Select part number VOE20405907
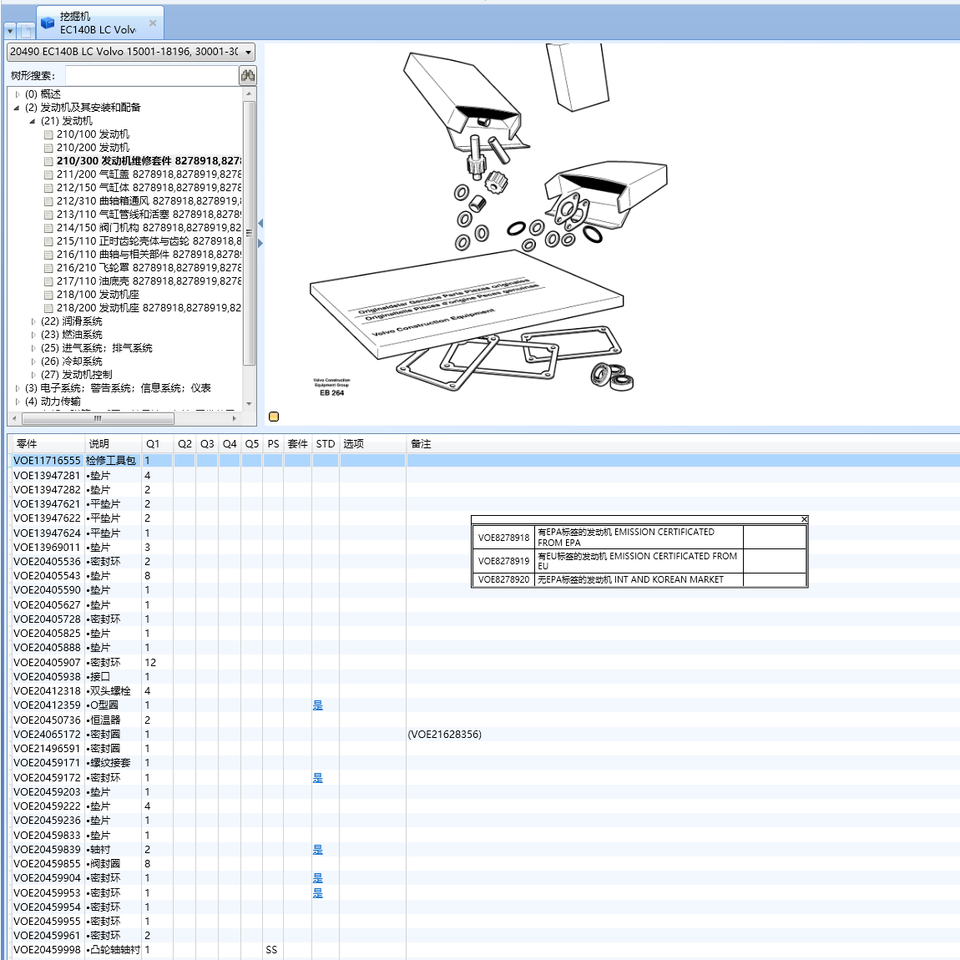 (x=47, y=662)
